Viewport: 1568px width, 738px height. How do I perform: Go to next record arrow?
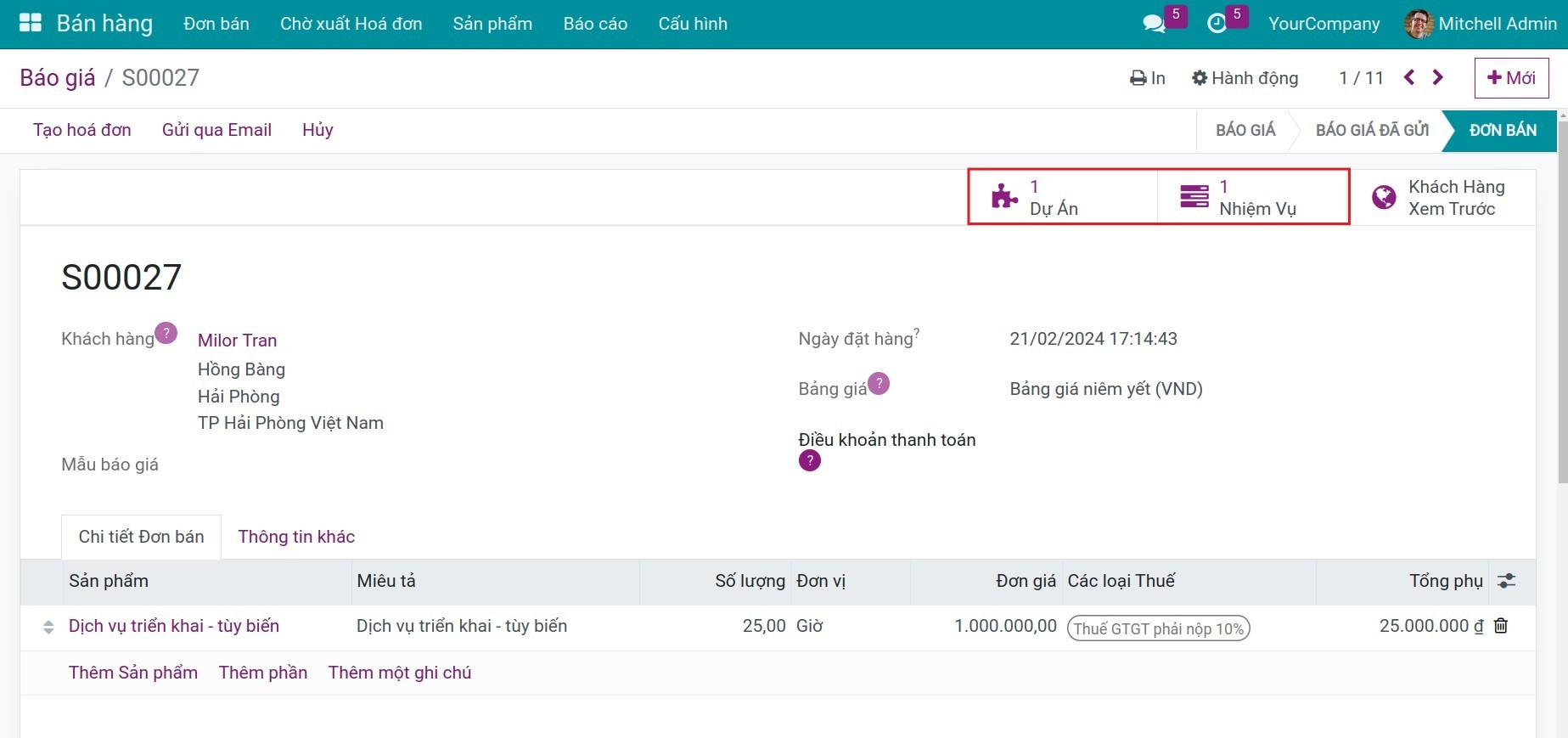(1438, 78)
